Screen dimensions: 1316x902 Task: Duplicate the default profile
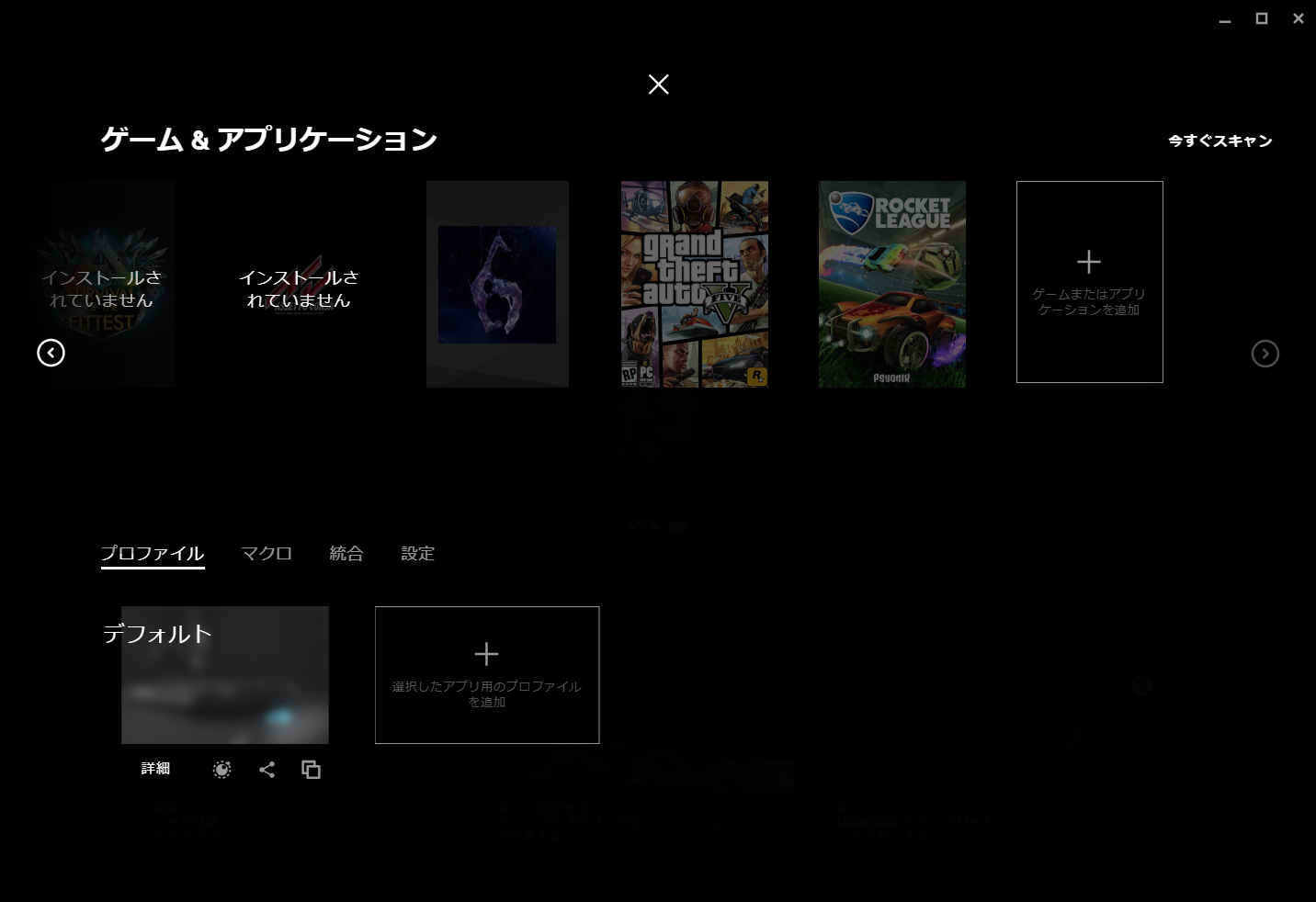[x=312, y=770]
